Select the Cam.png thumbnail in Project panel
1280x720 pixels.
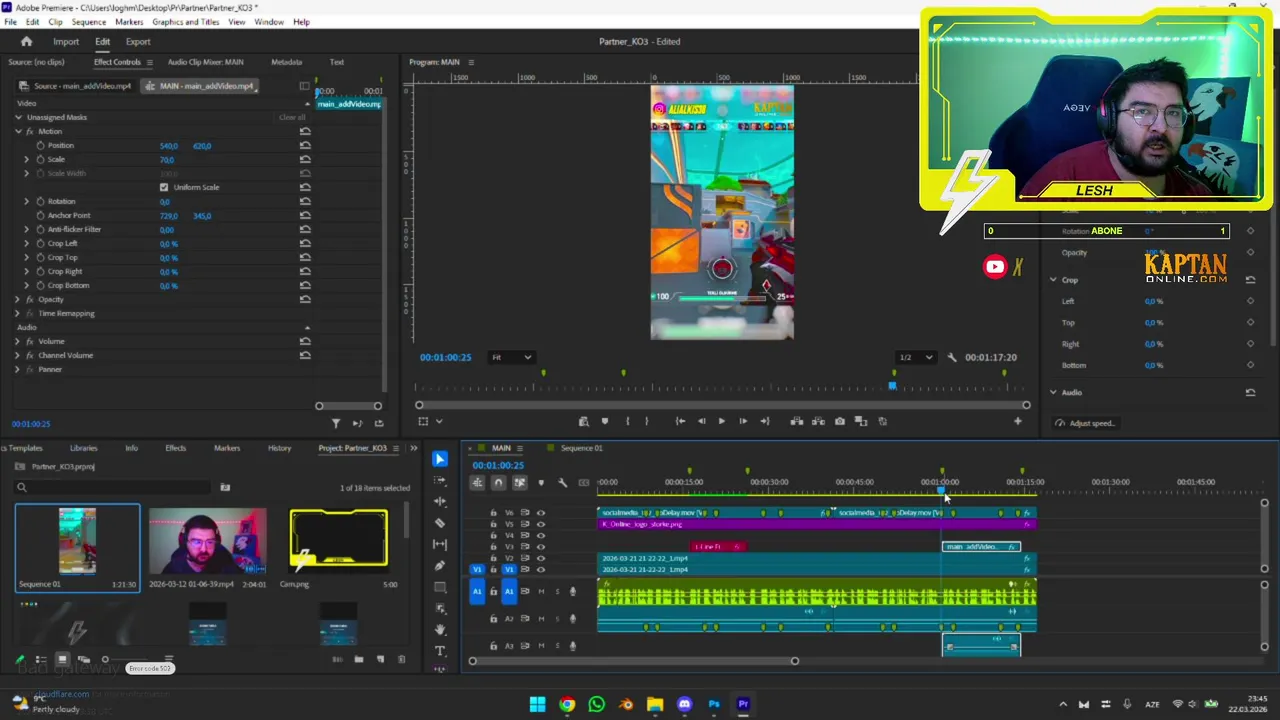tap(338, 539)
